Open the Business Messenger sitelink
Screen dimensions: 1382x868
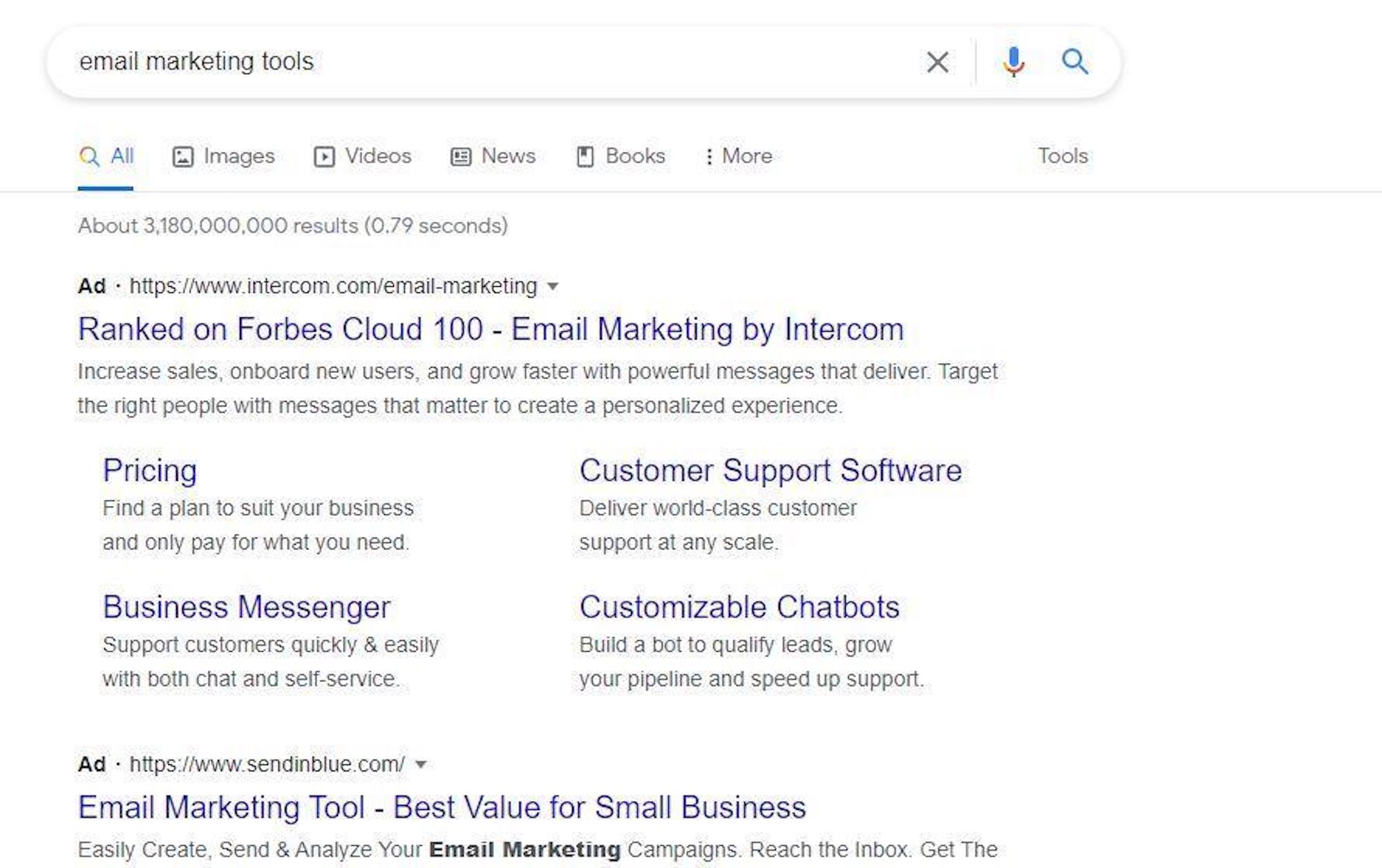[x=247, y=607]
